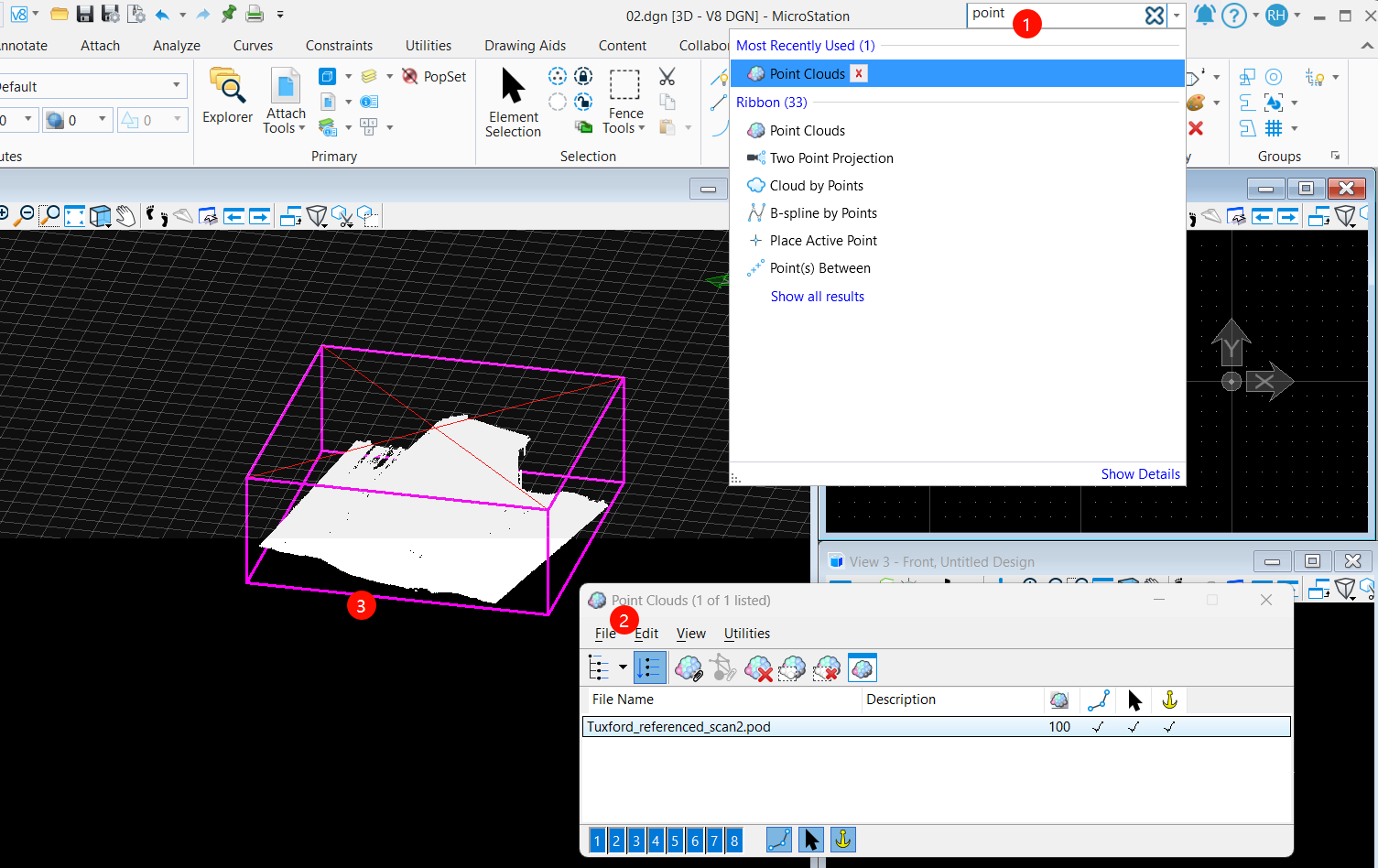Select the Pan View hand tool

click(x=126, y=215)
